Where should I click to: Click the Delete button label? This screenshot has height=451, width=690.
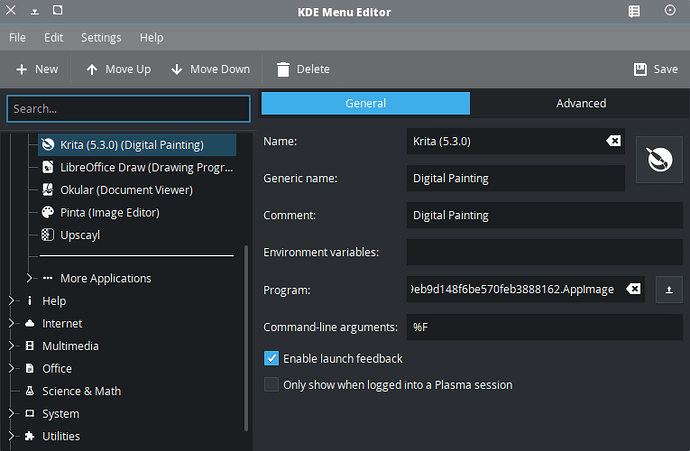pyautogui.click(x=313, y=69)
